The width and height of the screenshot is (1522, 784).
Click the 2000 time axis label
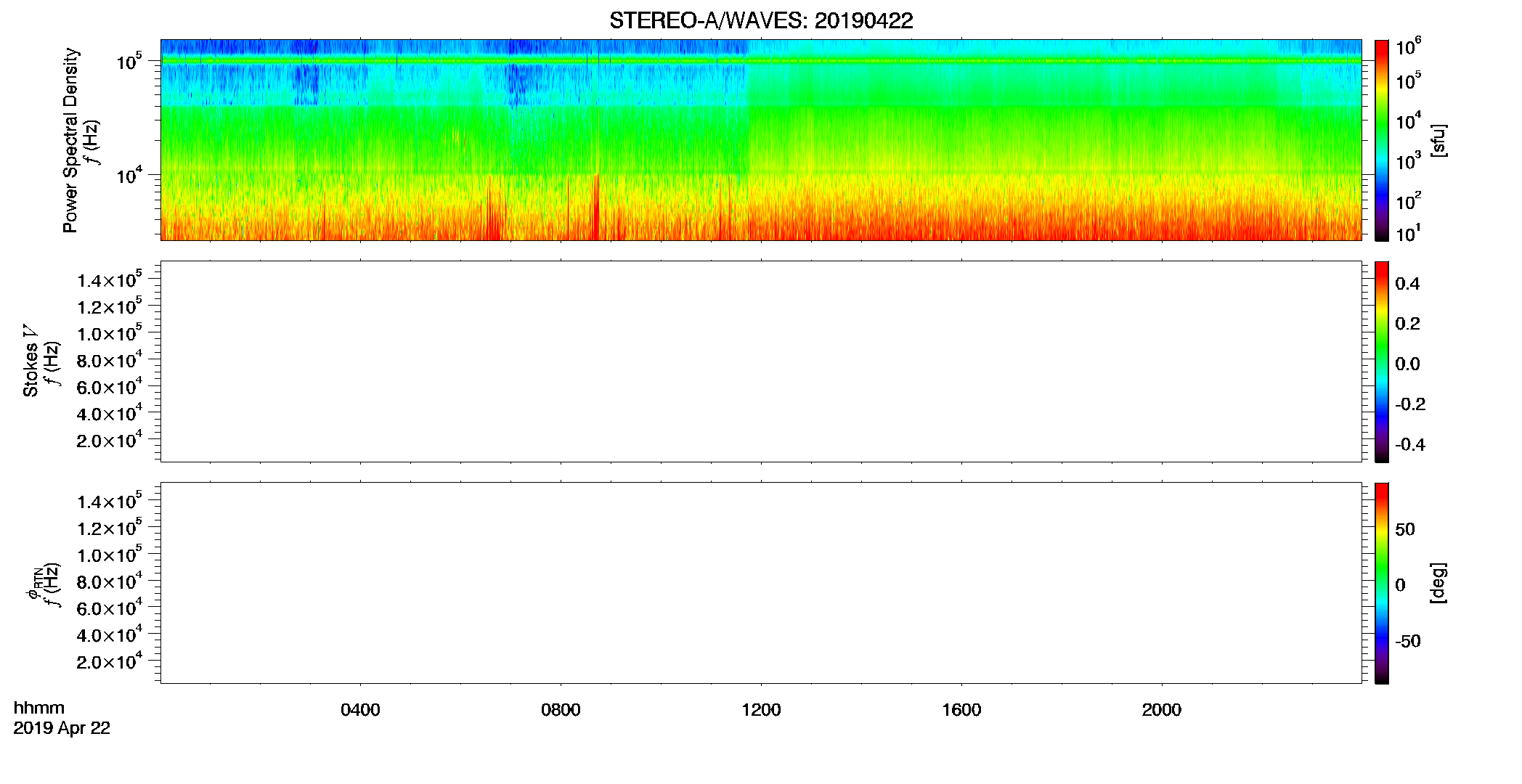pyautogui.click(x=1162, y=710)
